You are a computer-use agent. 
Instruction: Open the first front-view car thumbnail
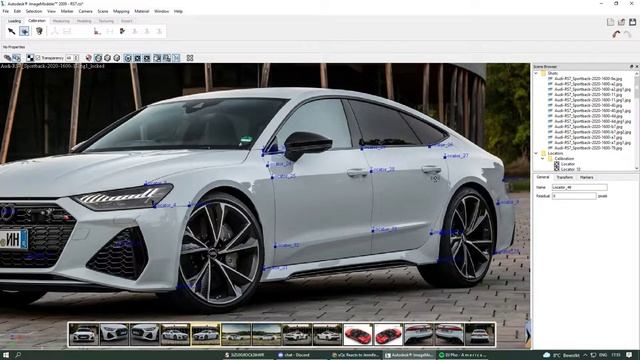point(84,334)
